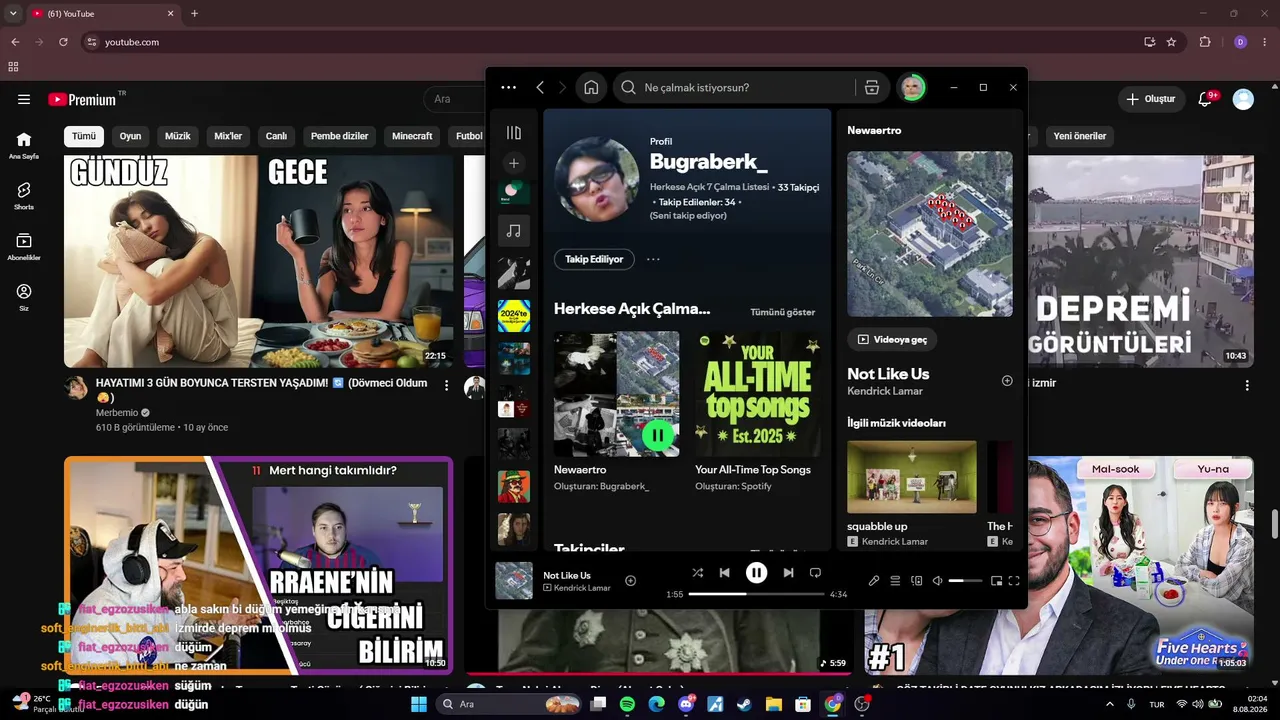Expand Your Library in Spotify sidebar
The width and height of the screenshot is (1280, 720).
pyautogui.click(x=514, y=133)
